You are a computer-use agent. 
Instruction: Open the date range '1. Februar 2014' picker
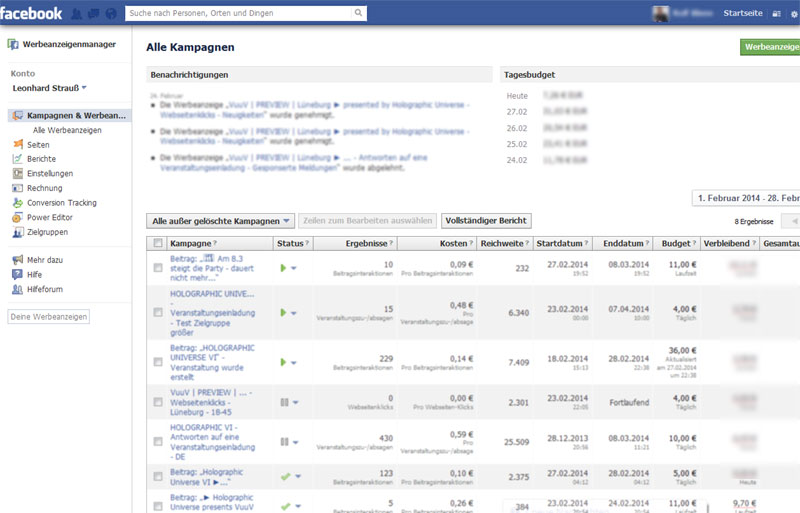coord(746,198)
